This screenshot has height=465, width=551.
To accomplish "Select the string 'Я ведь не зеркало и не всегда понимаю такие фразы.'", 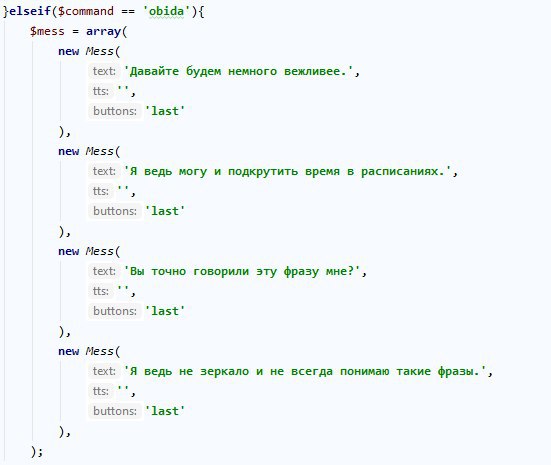I will 305,371.
